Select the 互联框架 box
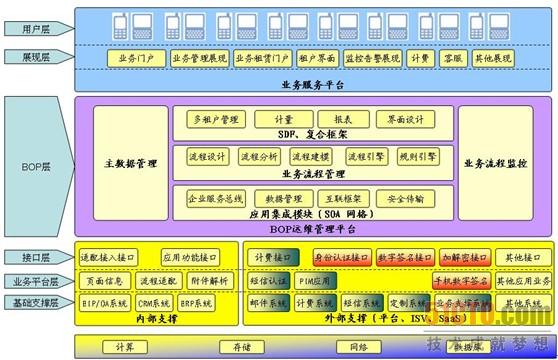The image size is (558, 360). pyautogui.click(x=343, y=198)
